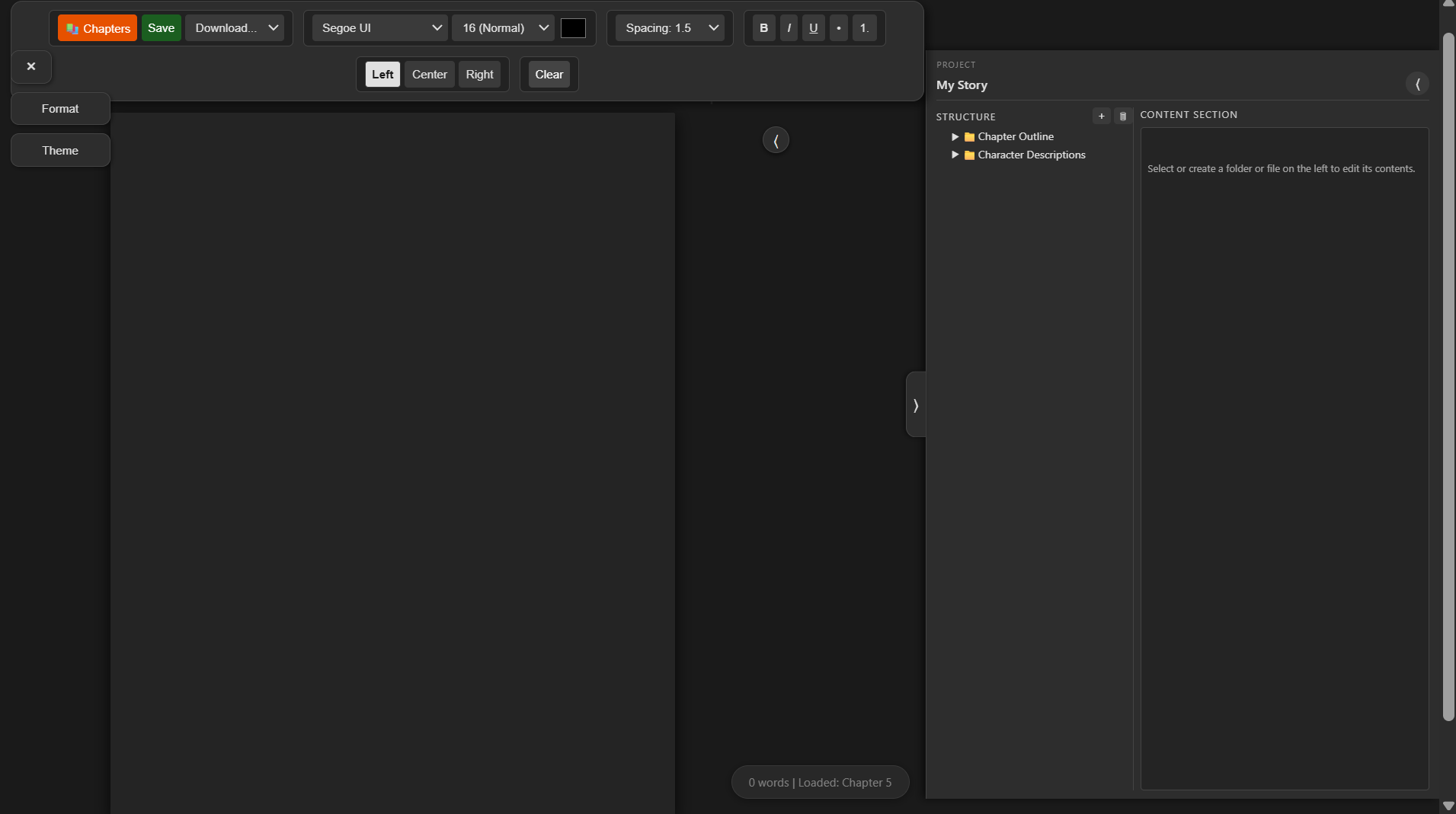Align text Right

(480, 75)
